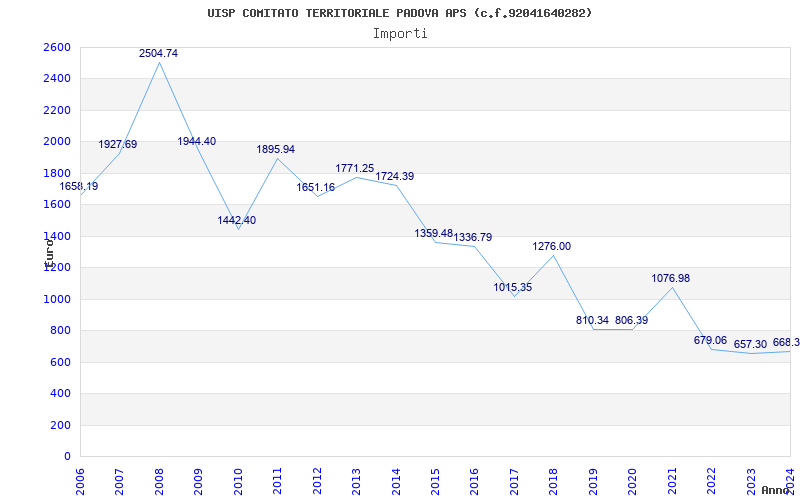
Task: Click the 1771.25 data label
Action: (355, 168)
